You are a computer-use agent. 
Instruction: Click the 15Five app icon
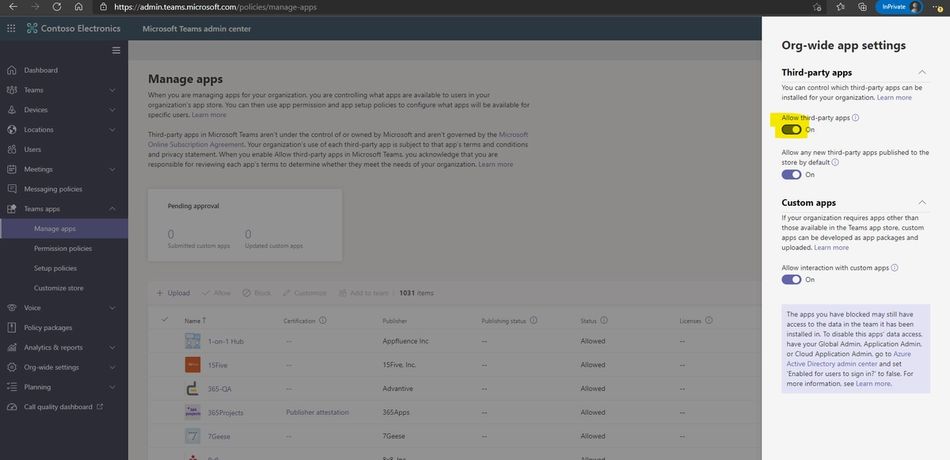coord(192,365)
